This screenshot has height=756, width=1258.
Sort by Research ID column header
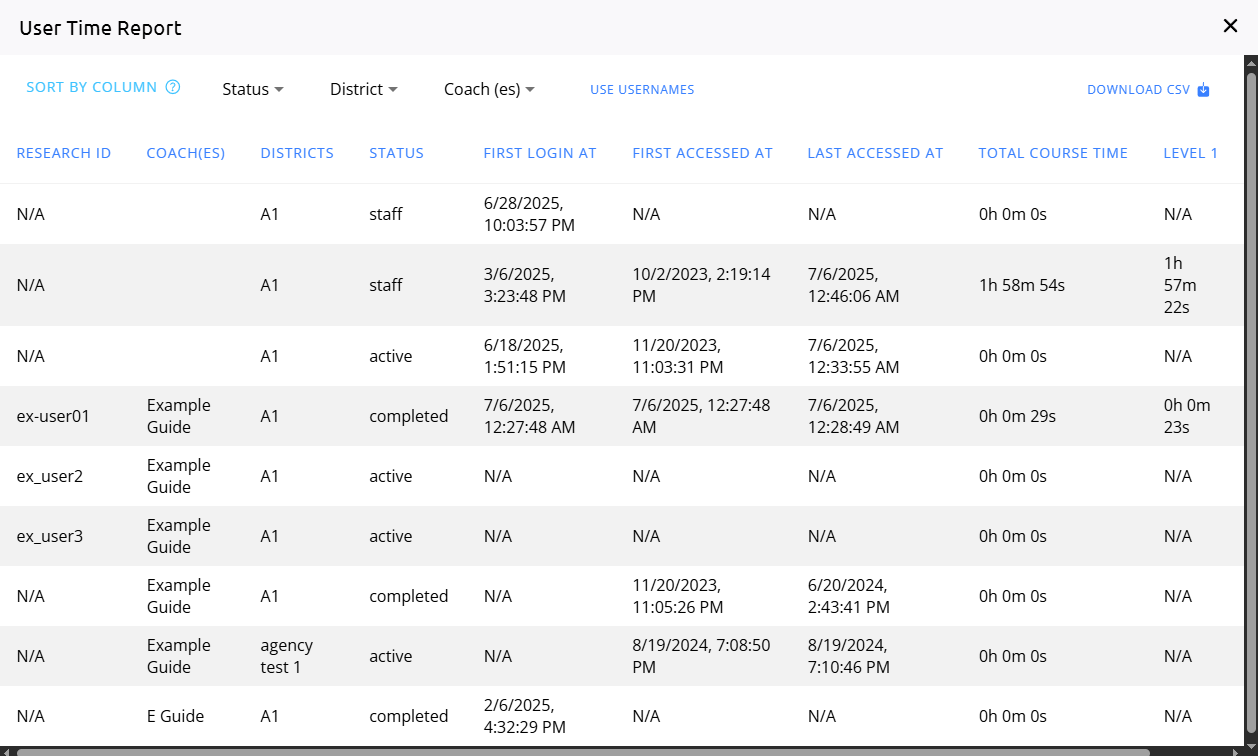64,153
